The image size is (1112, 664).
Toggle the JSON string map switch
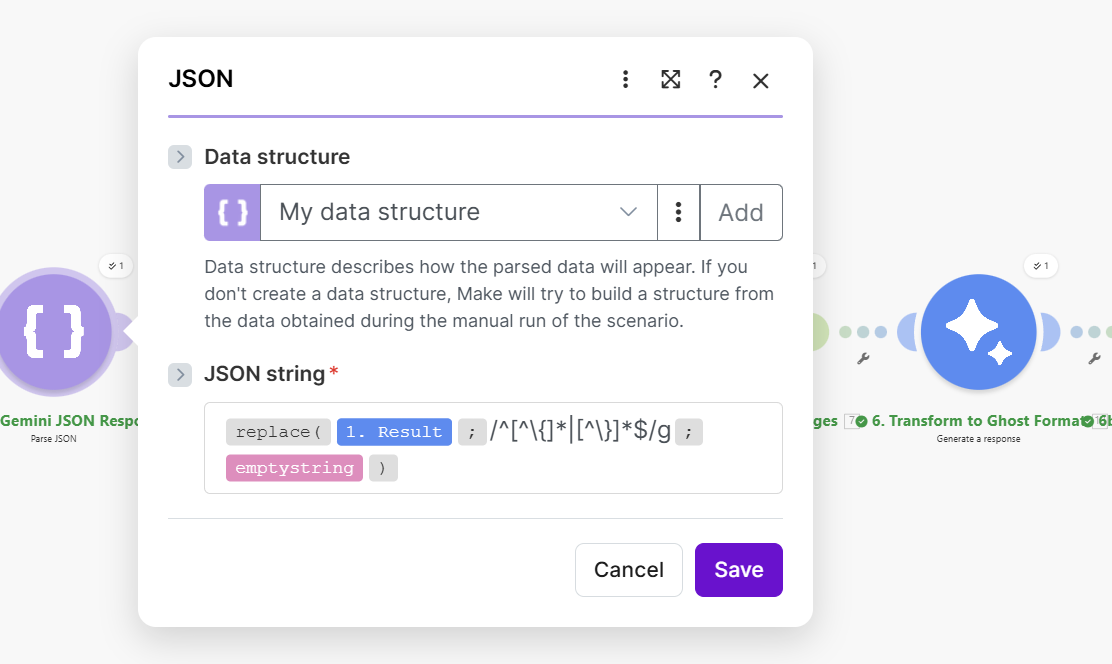click(x=180, y=375)
